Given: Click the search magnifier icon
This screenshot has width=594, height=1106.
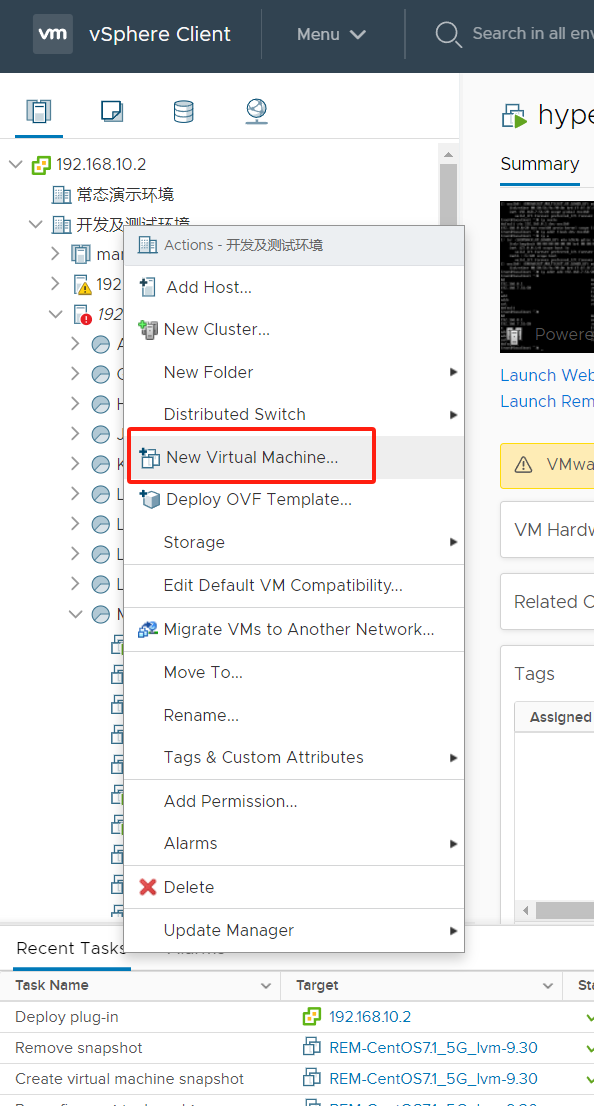Looking at the screenshot, I should click(x=448, y=34).
